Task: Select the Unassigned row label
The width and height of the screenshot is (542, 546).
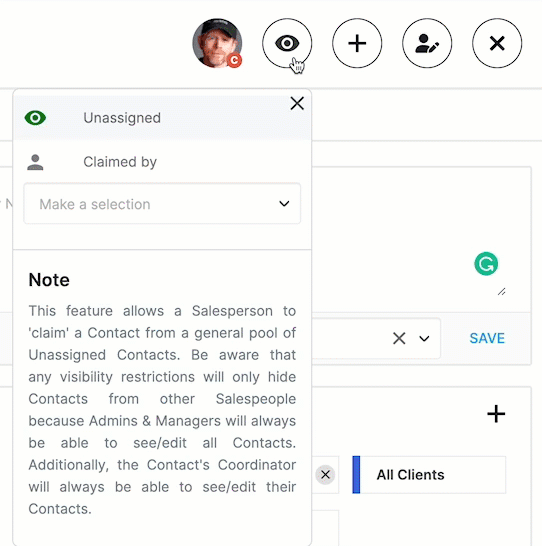Action: click(x=122, y=118)
